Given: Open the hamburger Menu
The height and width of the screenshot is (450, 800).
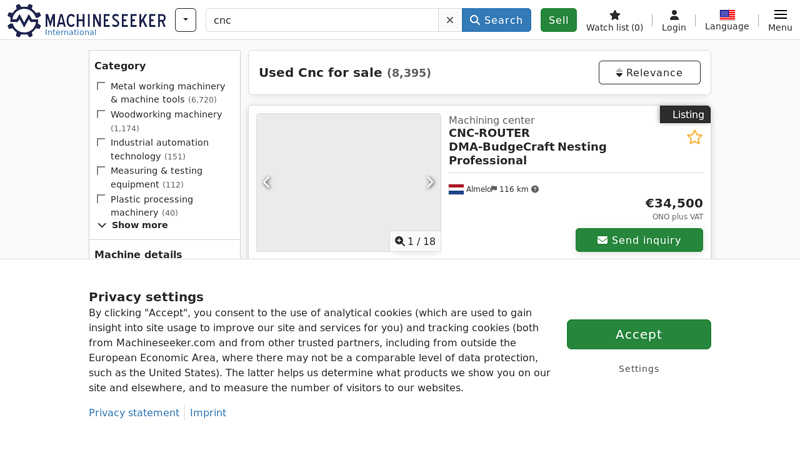Looking at the screenshot, I should tap(780, 15).
